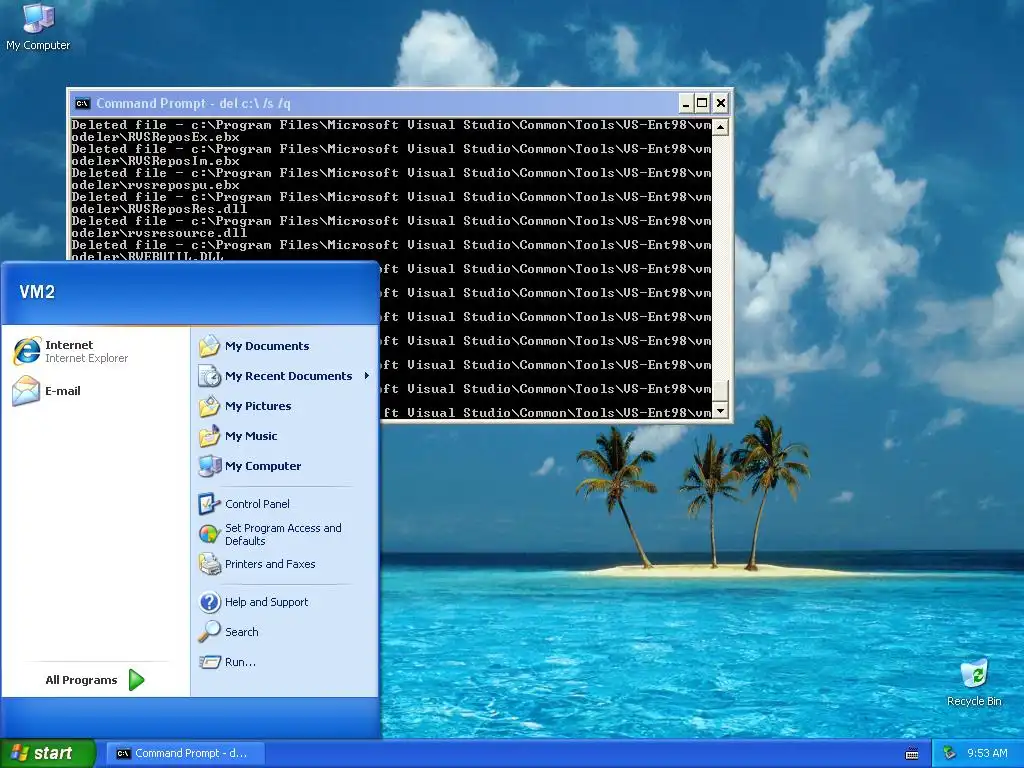This screenshot has width=1024, height=768.
Task: Click the line ending in RVSReposEx.ebx
Action: coord(155,137)
